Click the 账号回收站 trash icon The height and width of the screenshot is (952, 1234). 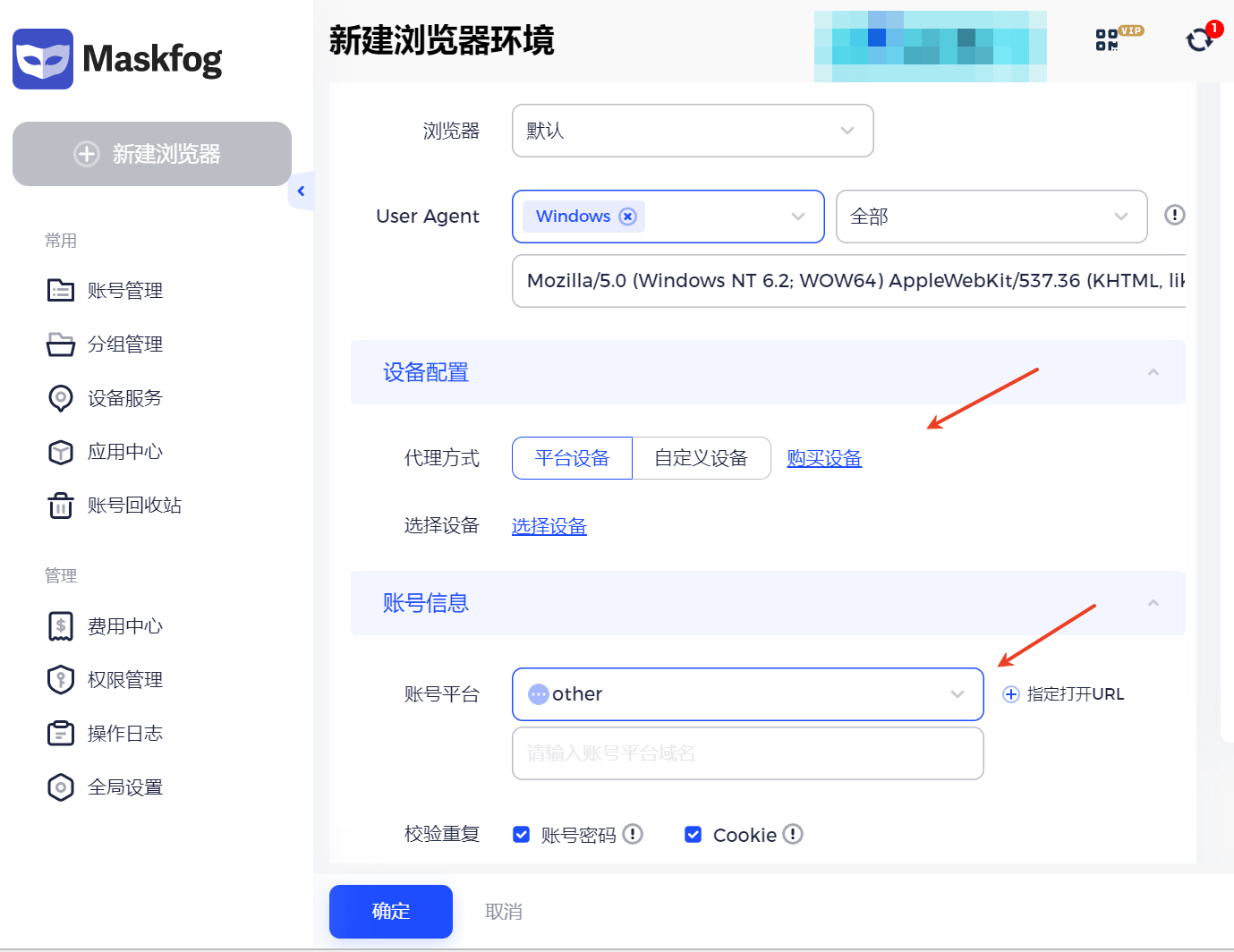coord(61,506)
